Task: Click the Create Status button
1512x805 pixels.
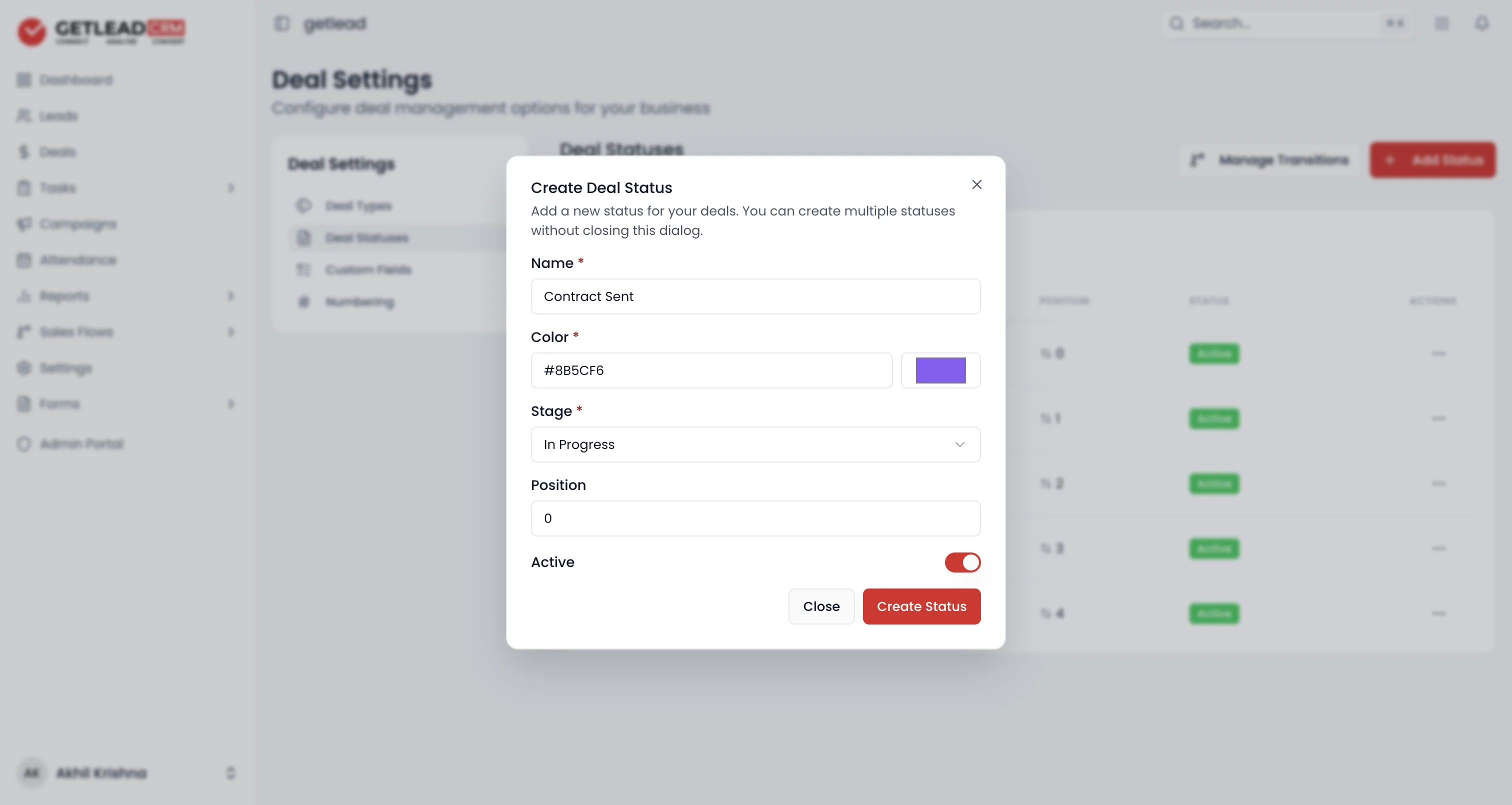Action: click(921, 606)
